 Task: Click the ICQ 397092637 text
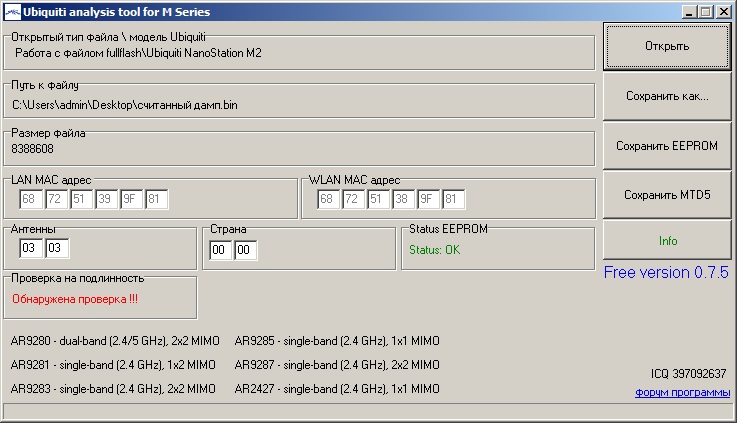click(x=689, y=374)
